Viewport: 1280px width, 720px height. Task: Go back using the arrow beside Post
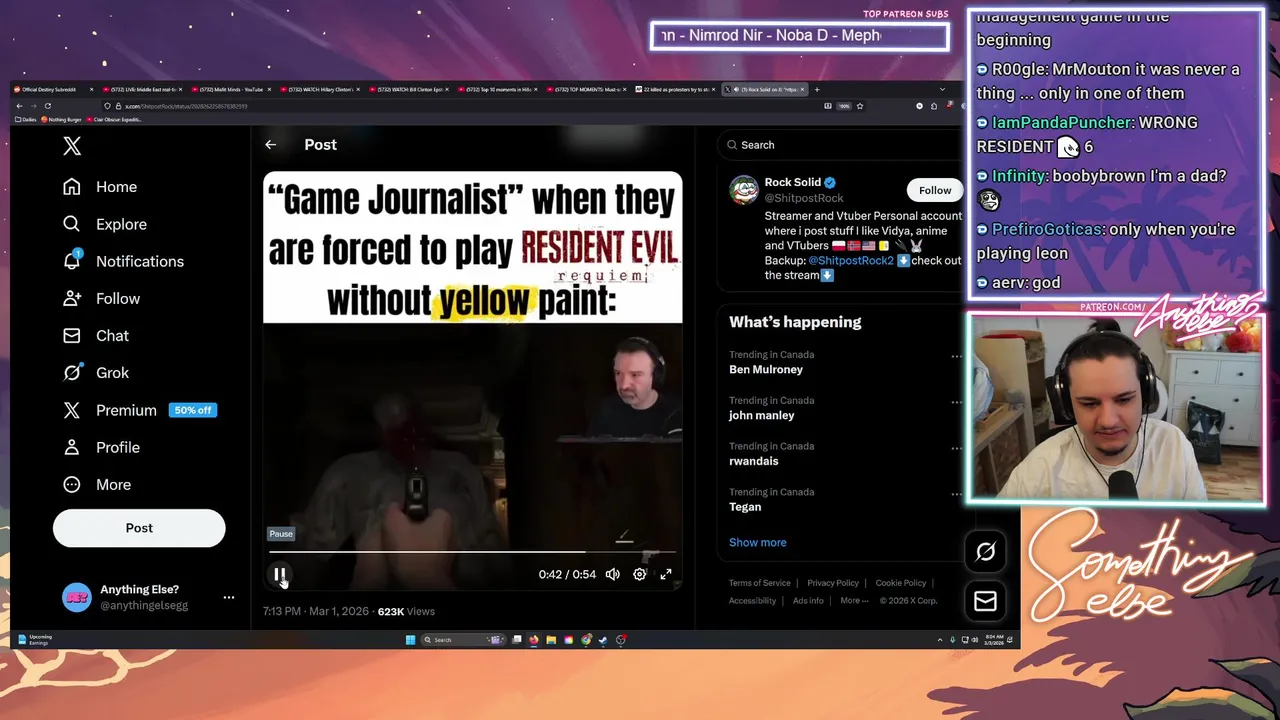coord(270,145)
